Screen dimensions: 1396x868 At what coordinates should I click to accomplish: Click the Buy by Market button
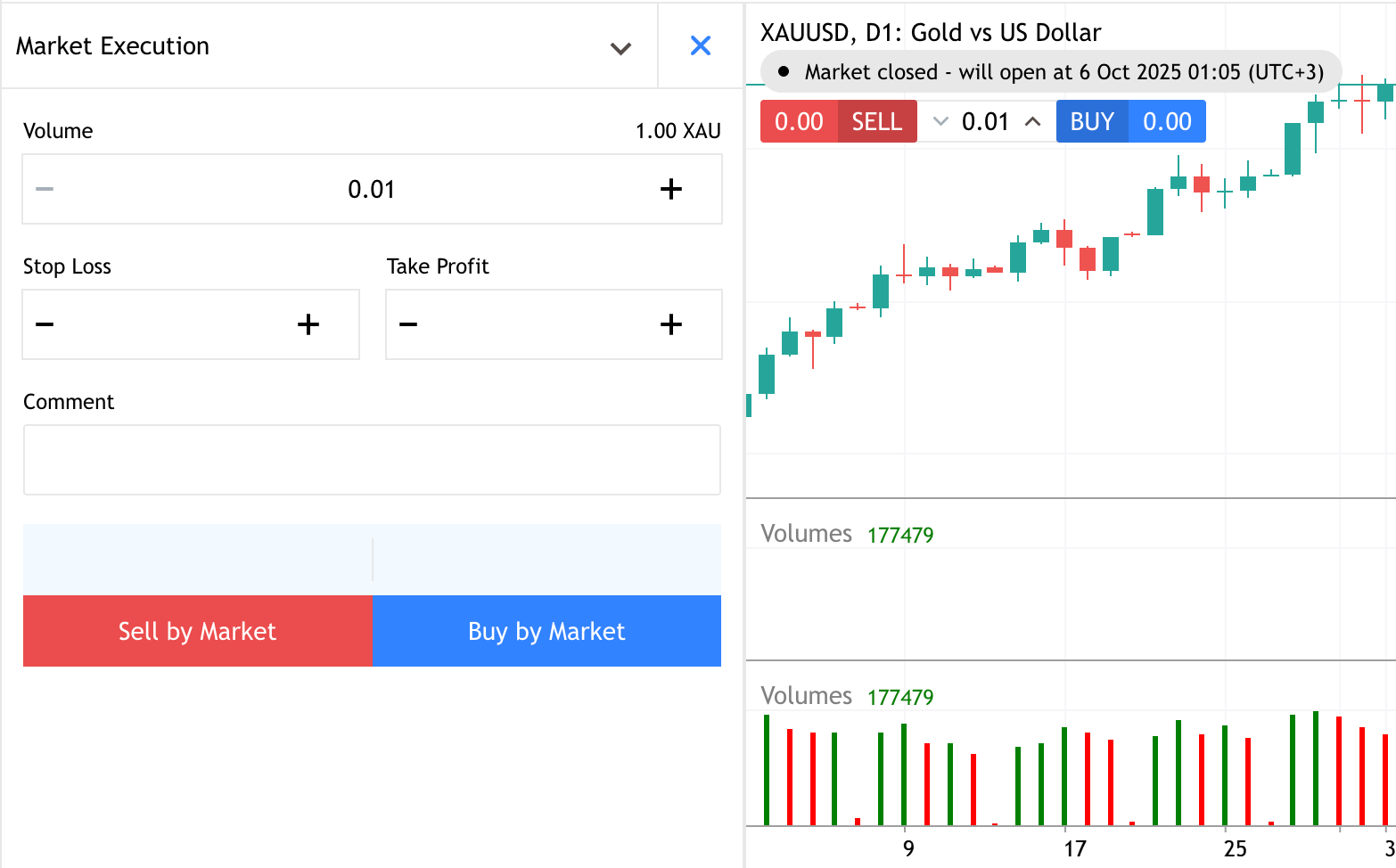point(546,631)
